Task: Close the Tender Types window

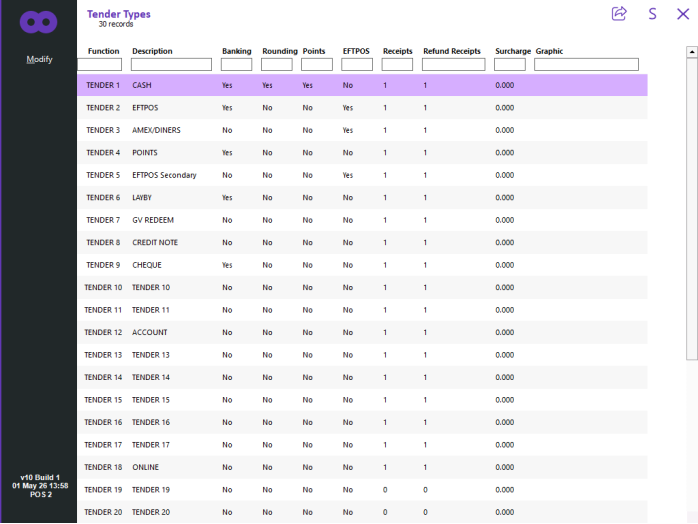Action: (683, 14)
